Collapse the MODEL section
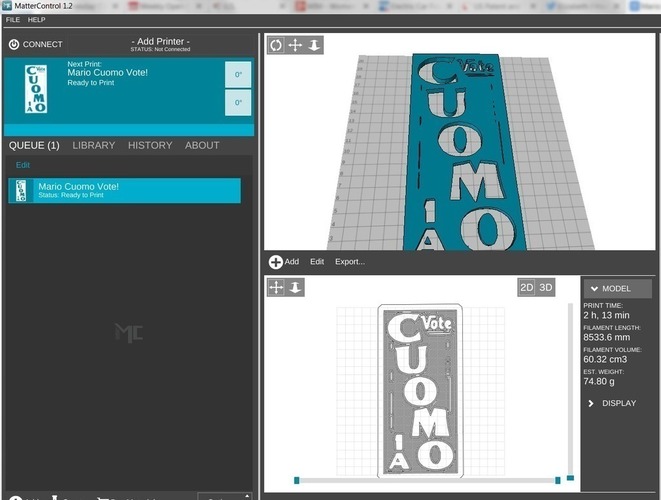Image resolution: width=661 pixels, height=500 pixels. pyautogui.click(x=617, y=289)
